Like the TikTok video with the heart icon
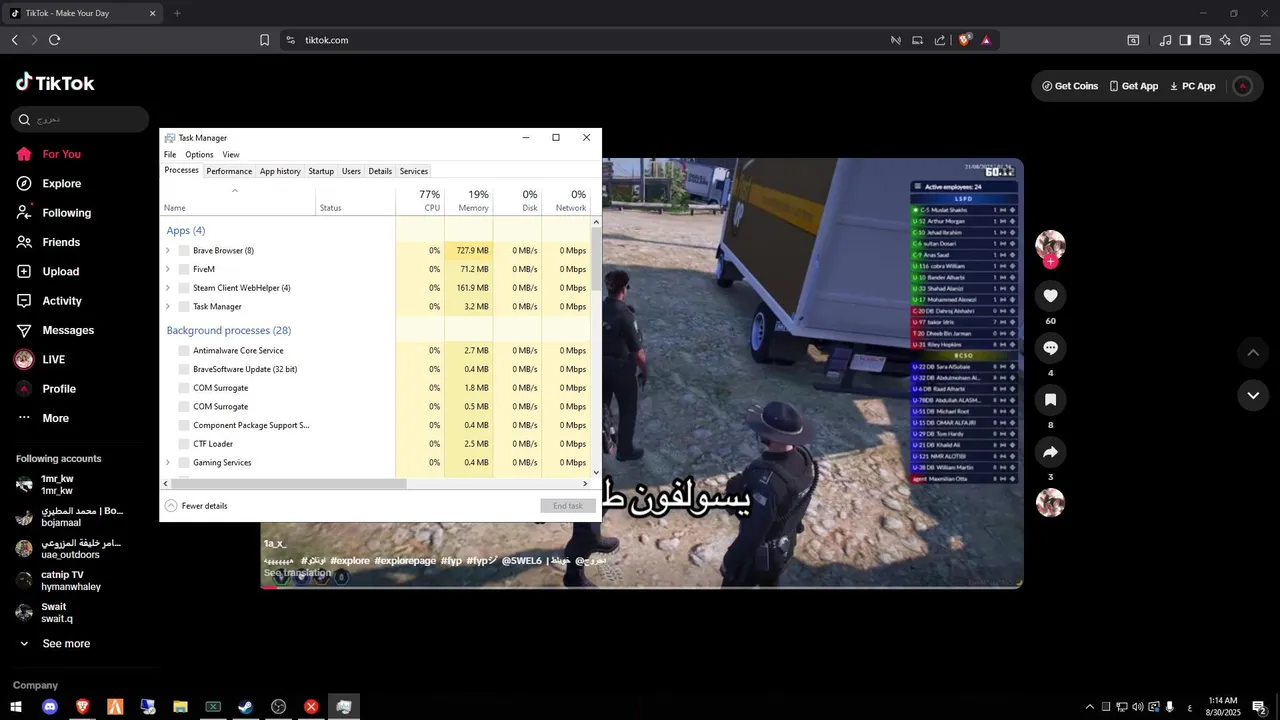Screen dimensions: 1280x720 (1050, 296)
